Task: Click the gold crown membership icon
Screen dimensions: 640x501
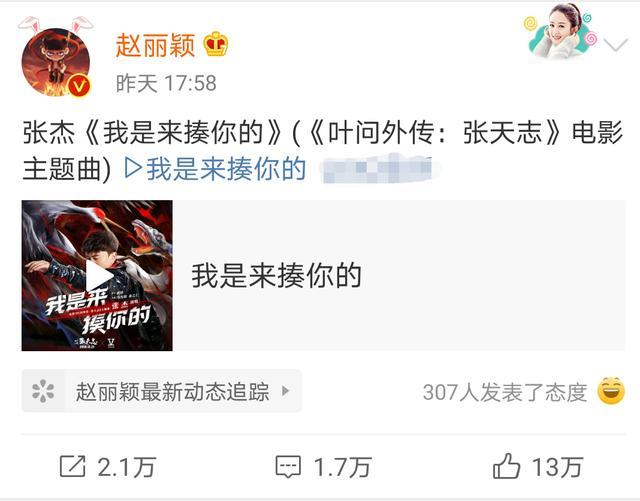Action: (x=216, y=44)
